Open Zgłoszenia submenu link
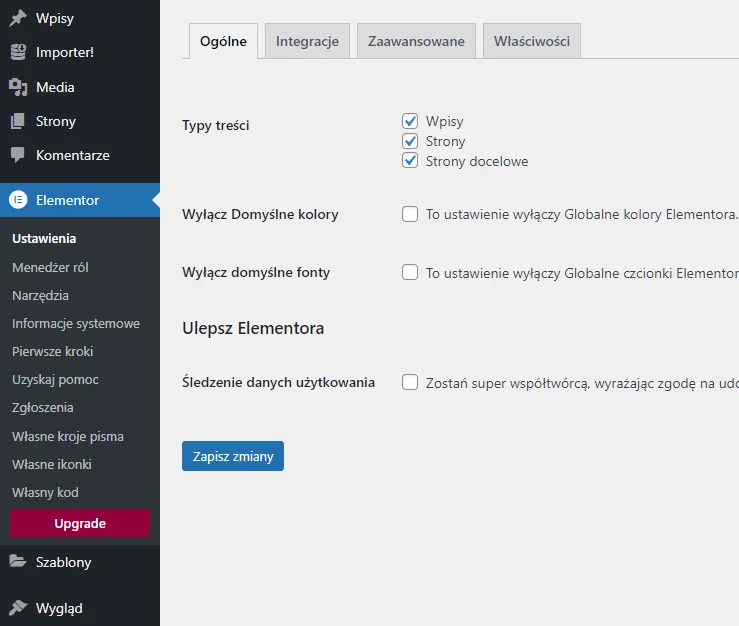The image size is (739, 626). click(x=43, y=408)
